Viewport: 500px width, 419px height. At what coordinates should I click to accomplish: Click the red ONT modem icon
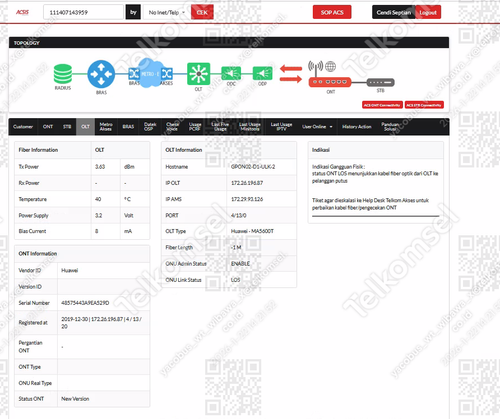coord(330,82)
